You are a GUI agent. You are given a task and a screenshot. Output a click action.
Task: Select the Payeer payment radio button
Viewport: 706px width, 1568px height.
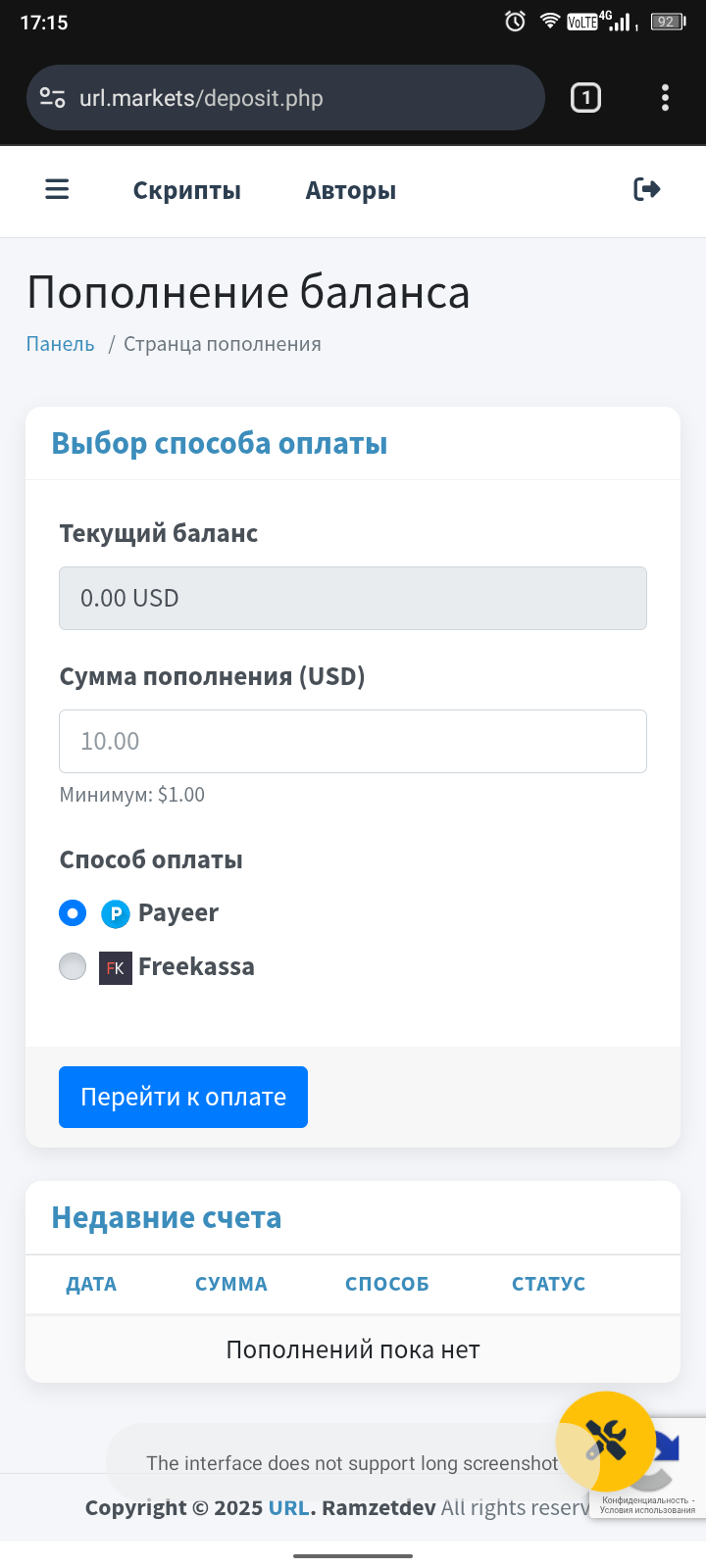[x=73, y=913]
